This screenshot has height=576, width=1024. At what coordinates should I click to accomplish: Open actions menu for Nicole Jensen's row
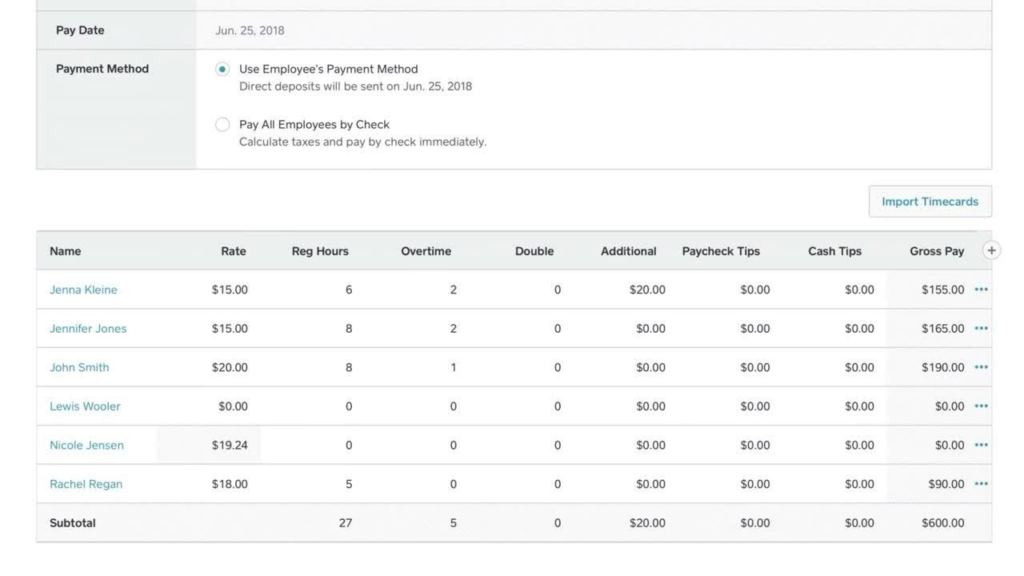click(x=982, y=445)
